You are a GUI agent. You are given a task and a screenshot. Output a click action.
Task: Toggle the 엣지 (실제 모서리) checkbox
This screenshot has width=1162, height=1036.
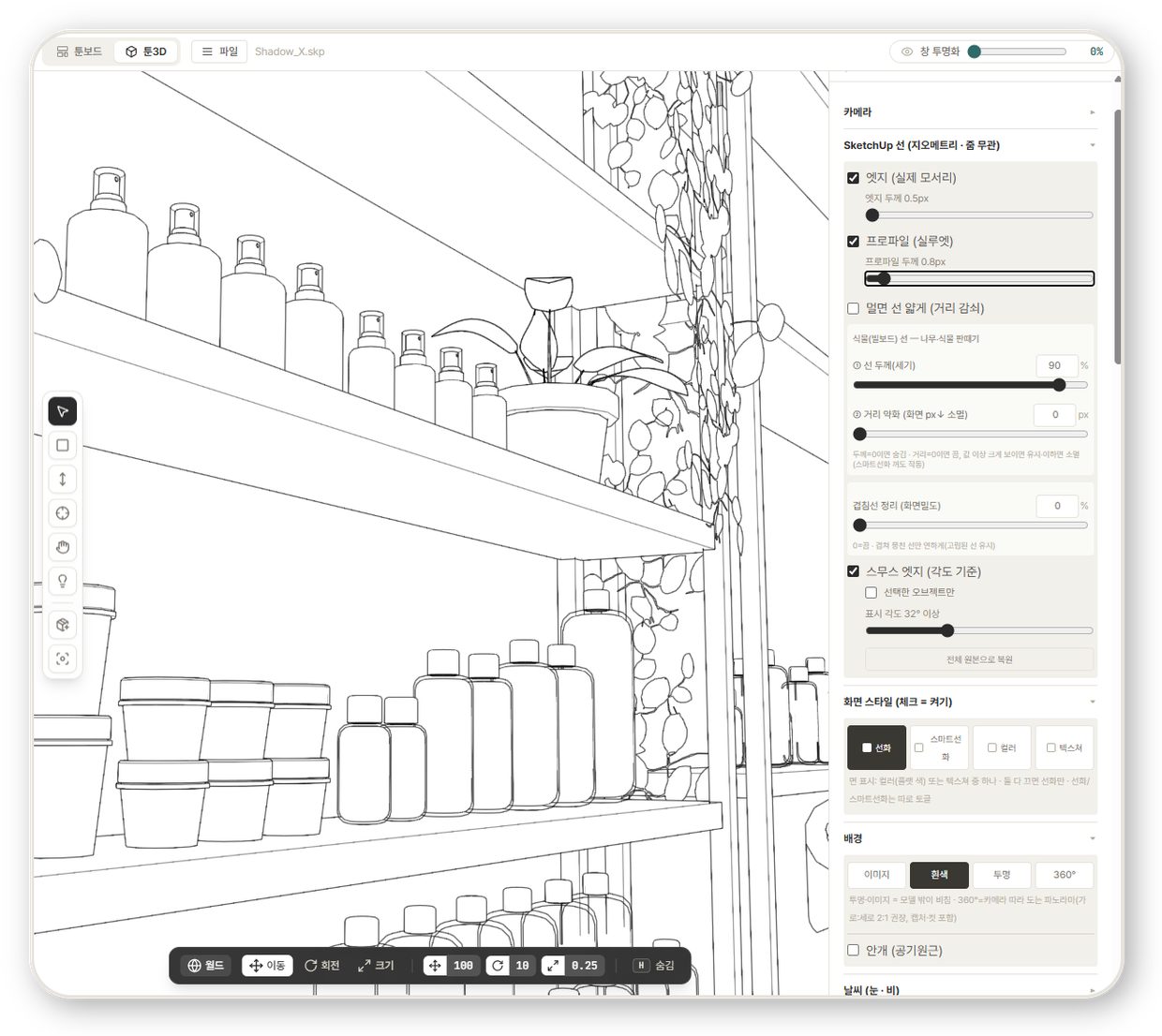click(x=853, y=178)
